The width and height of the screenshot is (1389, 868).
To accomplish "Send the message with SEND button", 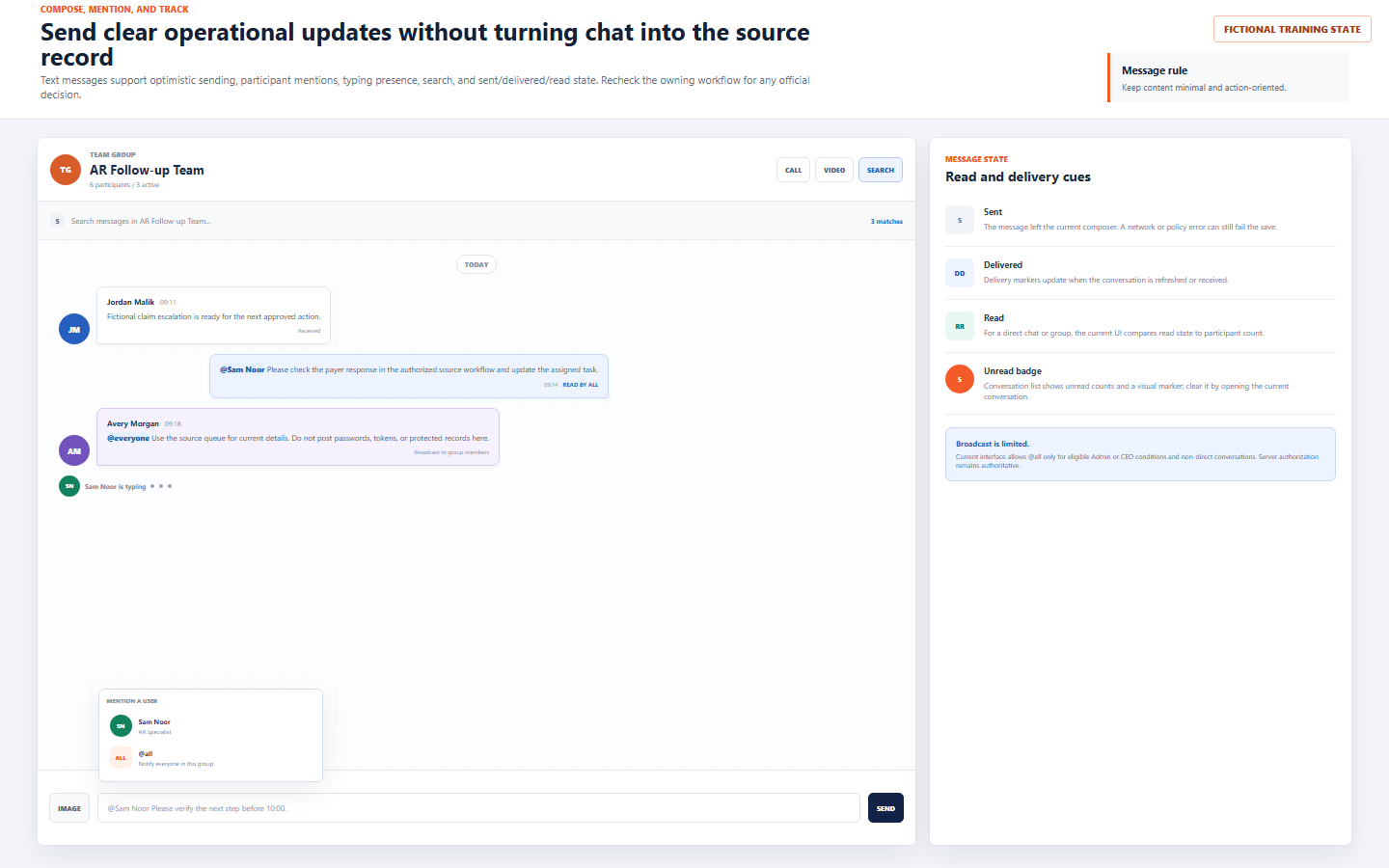I will click(x=885, y=808).
